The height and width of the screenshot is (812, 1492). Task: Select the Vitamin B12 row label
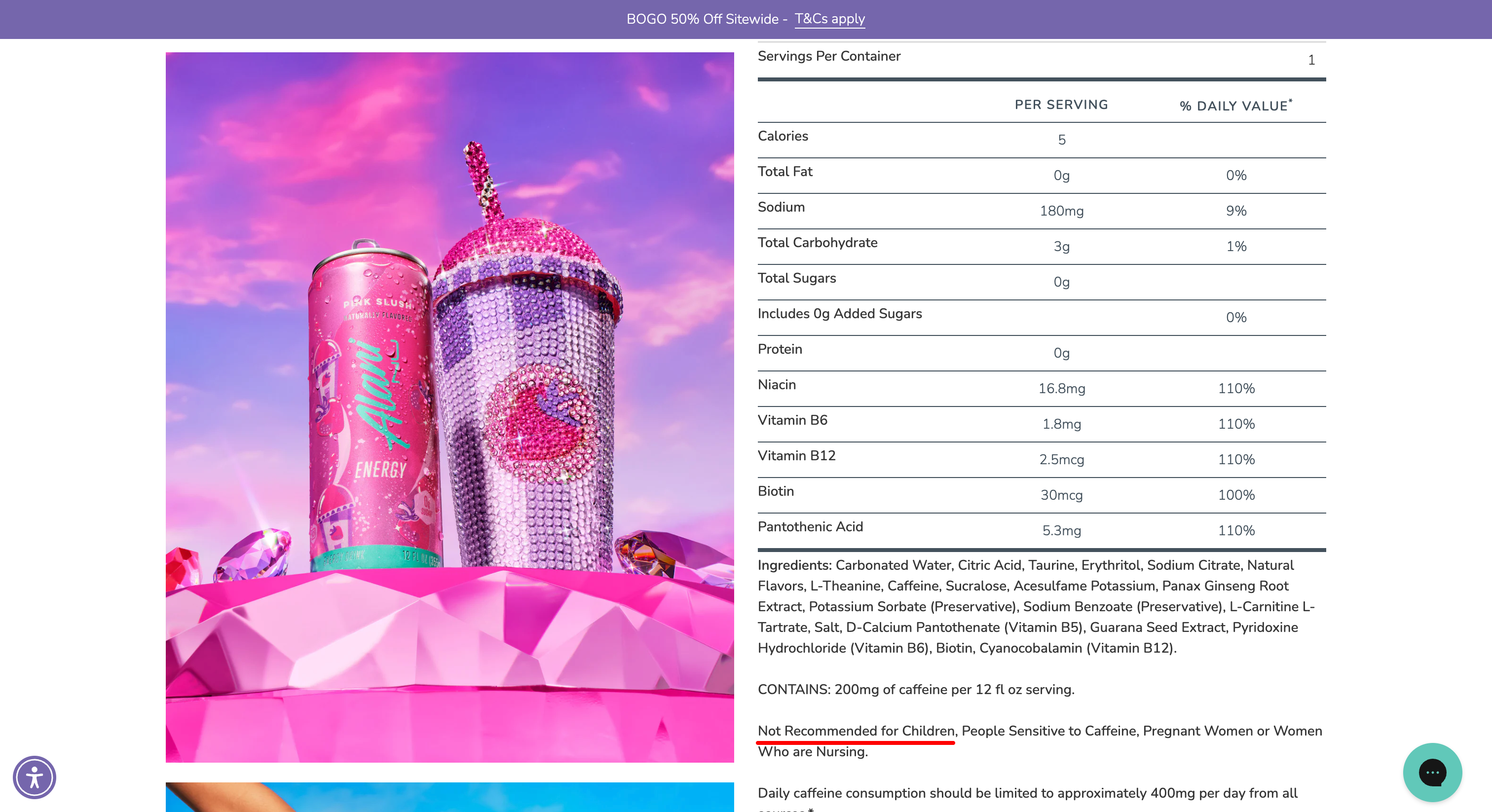click(796, 456)
